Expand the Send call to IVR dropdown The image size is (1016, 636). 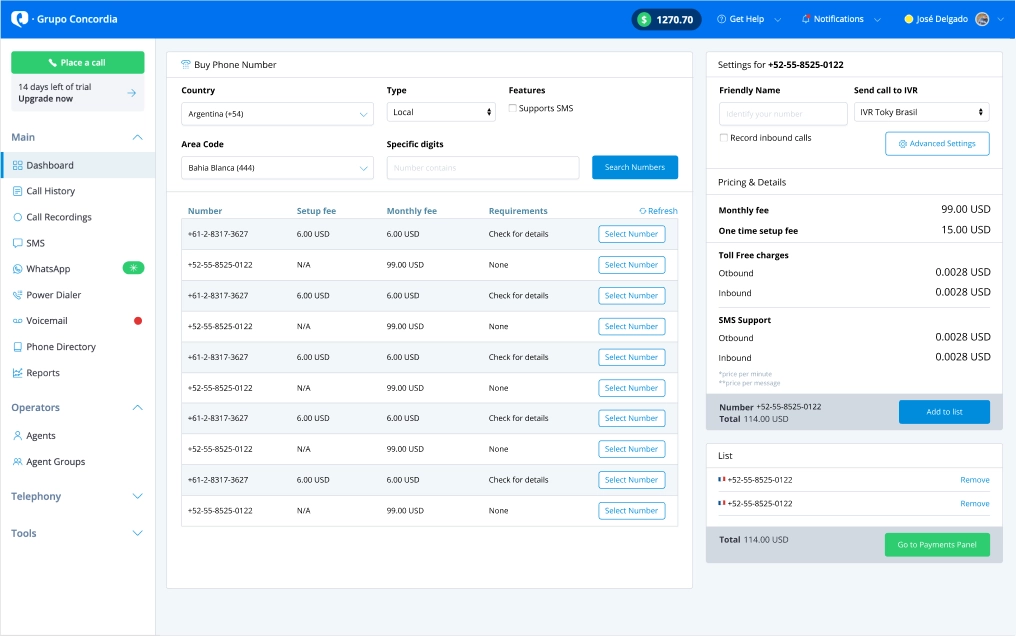921,113
